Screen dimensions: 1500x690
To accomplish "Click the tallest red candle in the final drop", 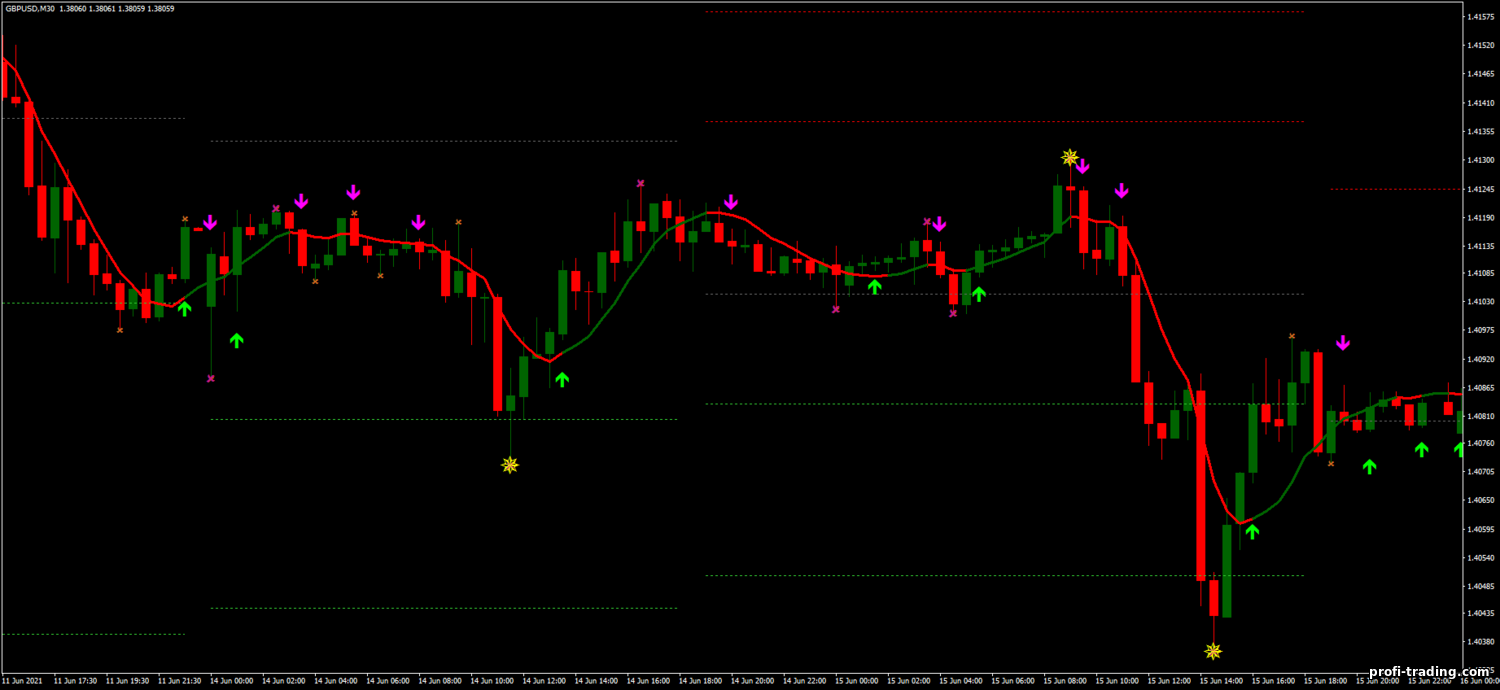I will tap(1201, 485).
